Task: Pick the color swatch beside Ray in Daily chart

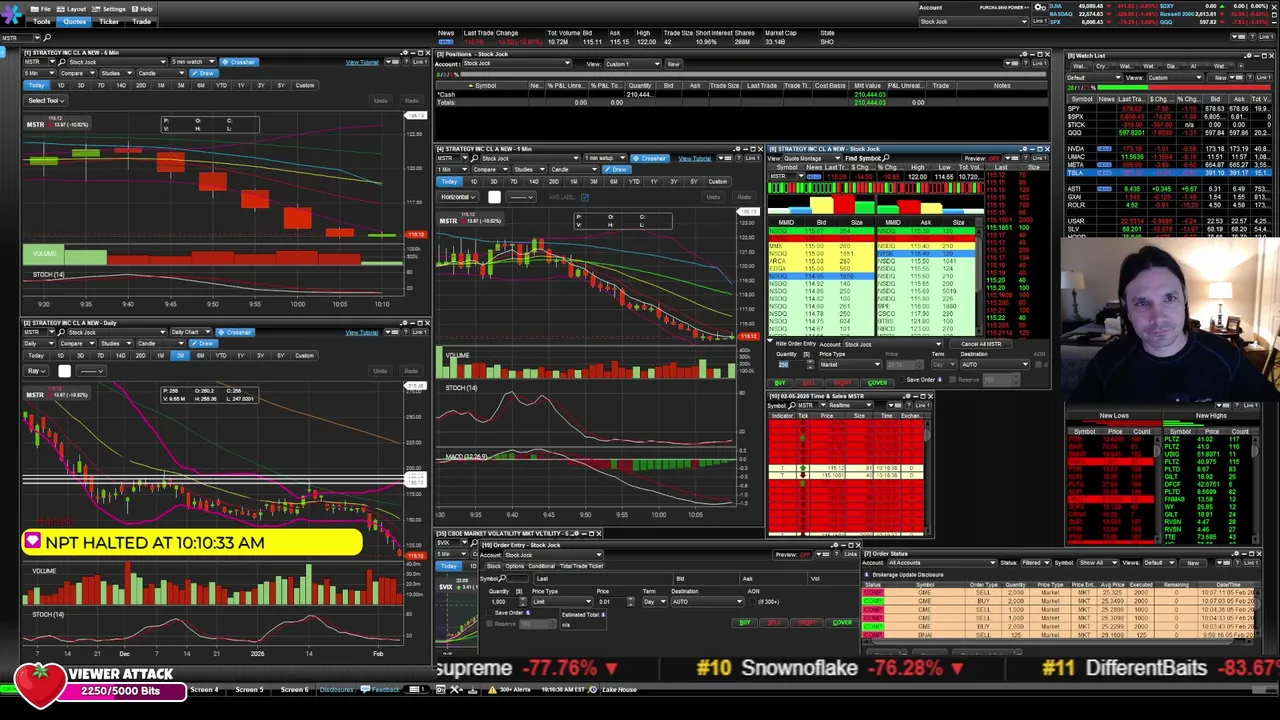Action: (x=64, y=371)
